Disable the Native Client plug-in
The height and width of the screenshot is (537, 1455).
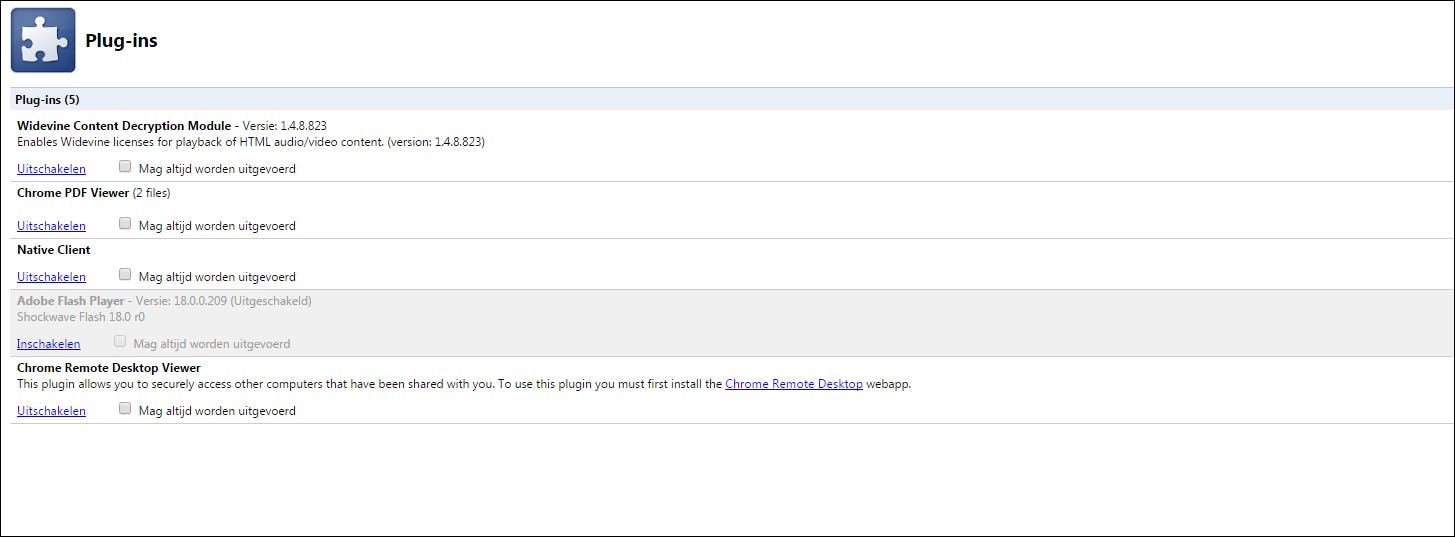coord(51,277)
